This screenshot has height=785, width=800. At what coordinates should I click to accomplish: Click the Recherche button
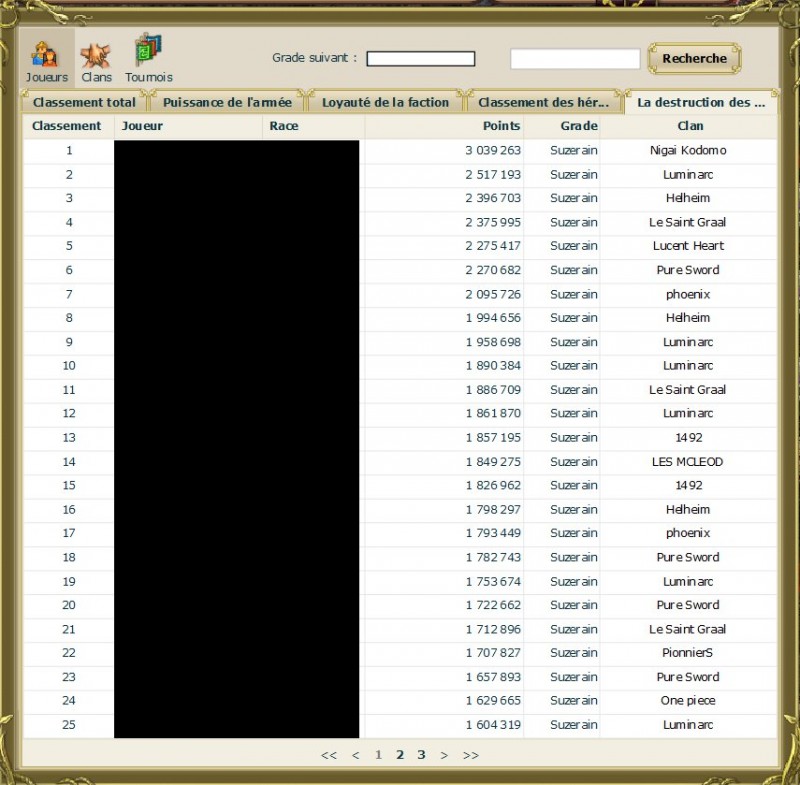[x=694, y=59]
